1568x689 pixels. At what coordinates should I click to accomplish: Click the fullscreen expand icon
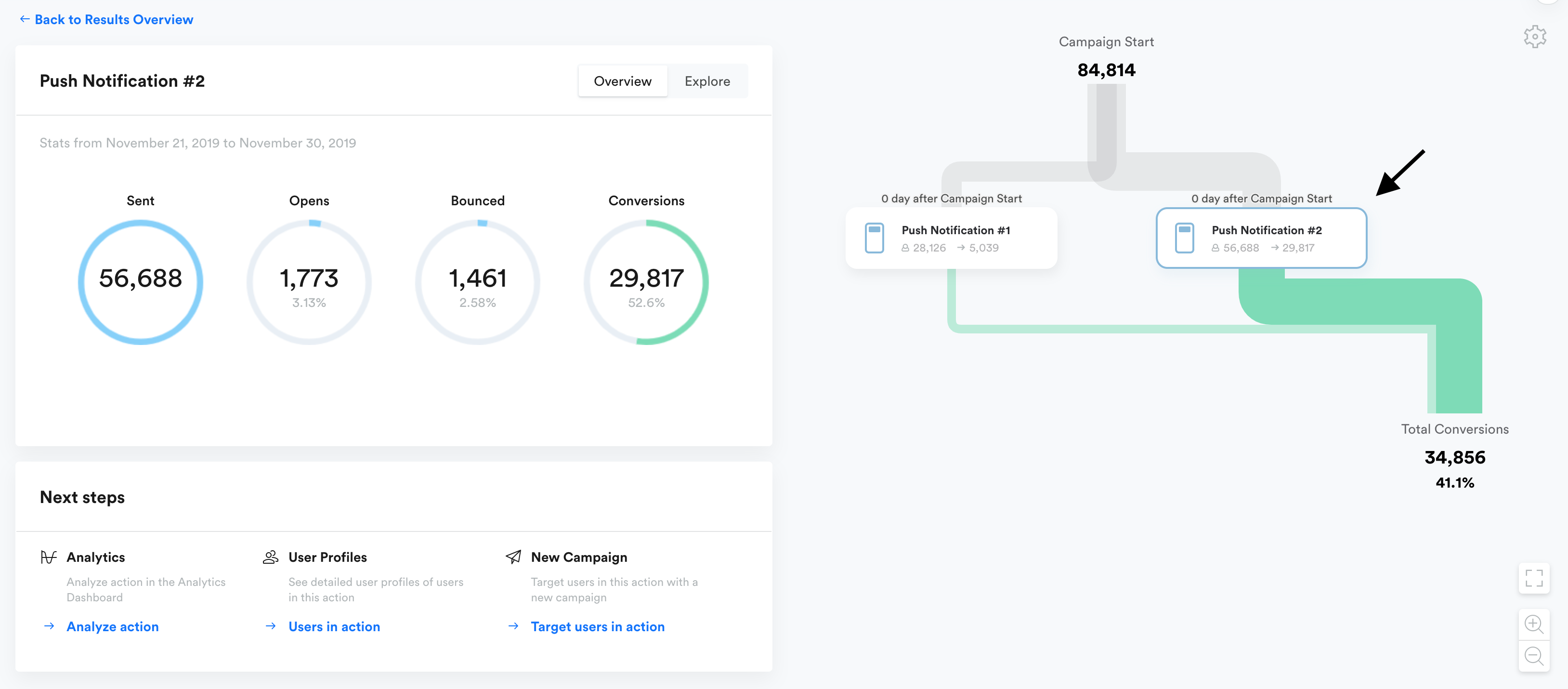click(x=1533, y=578)
